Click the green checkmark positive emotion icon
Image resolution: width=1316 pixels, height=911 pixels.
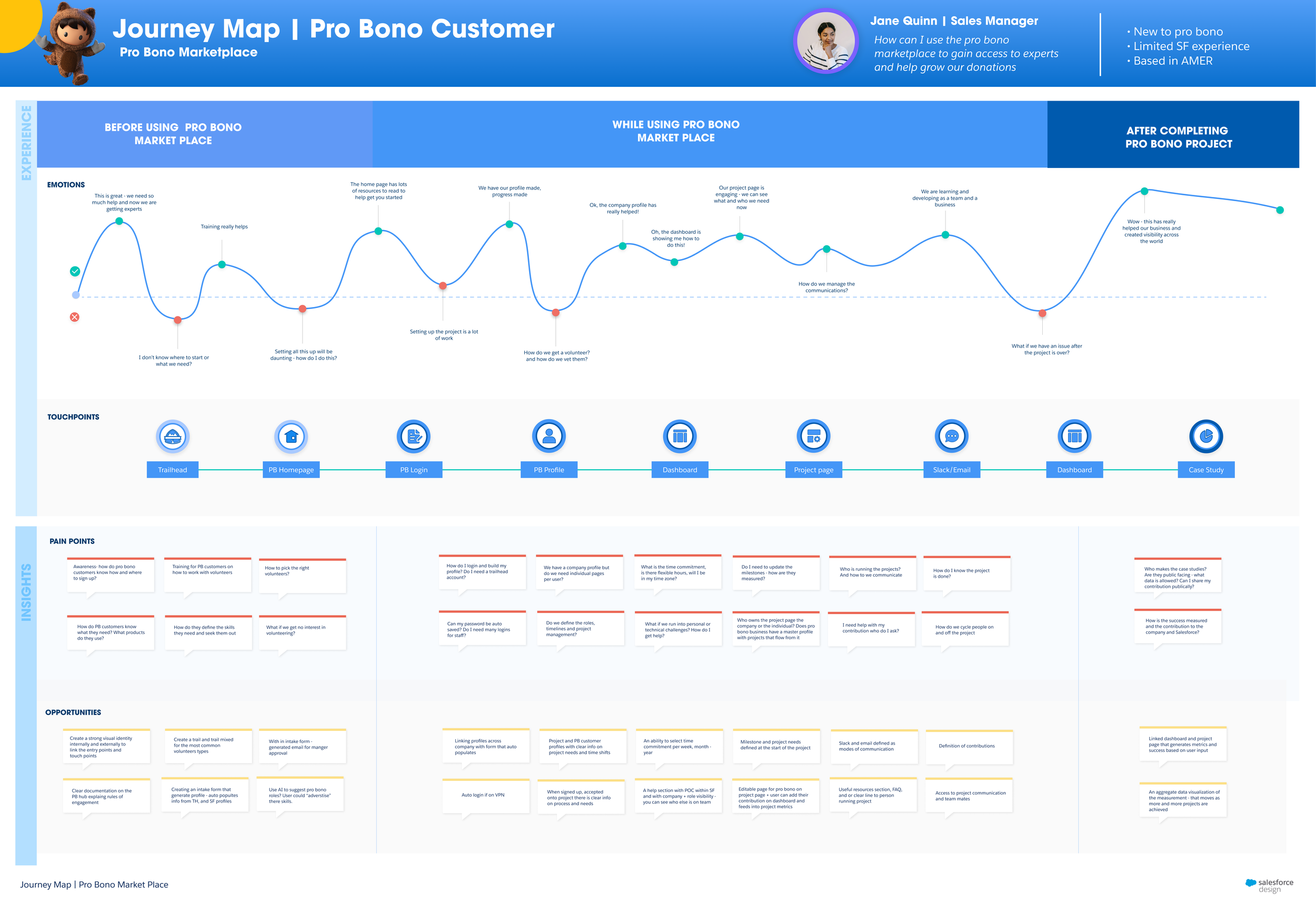click(75, 271)
